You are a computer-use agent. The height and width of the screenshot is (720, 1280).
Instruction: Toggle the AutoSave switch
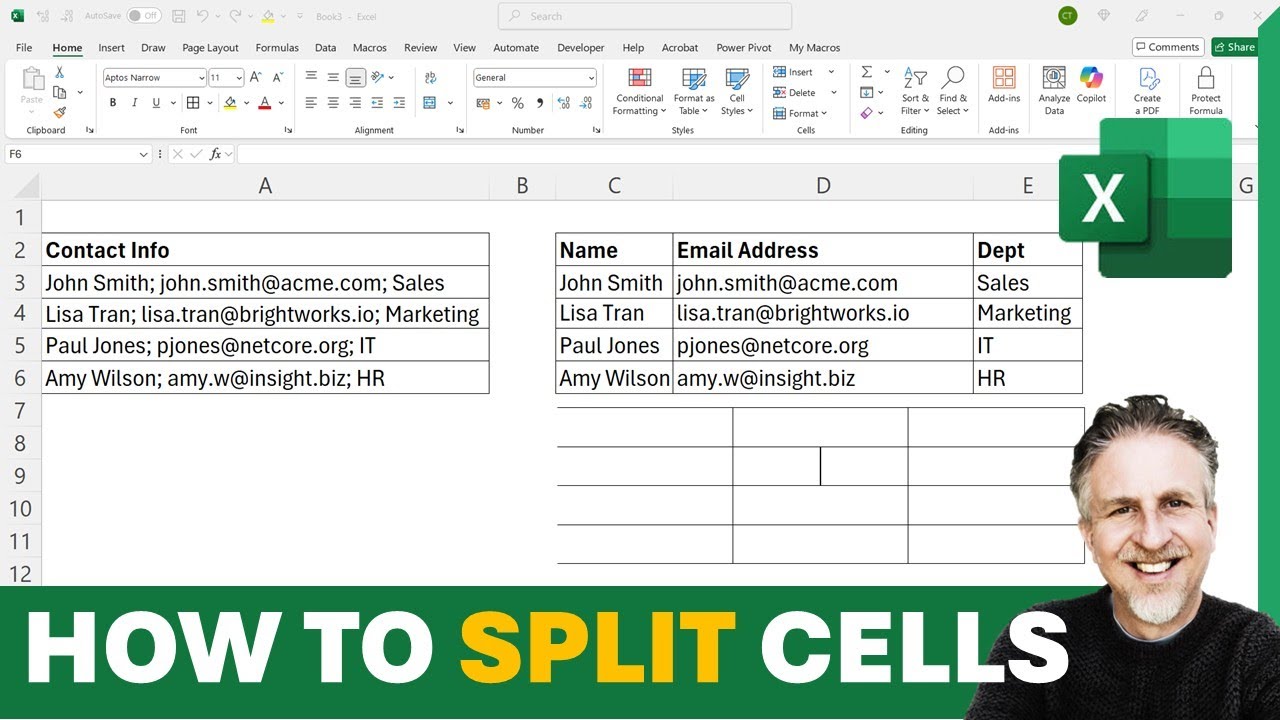tap(143, 16)
